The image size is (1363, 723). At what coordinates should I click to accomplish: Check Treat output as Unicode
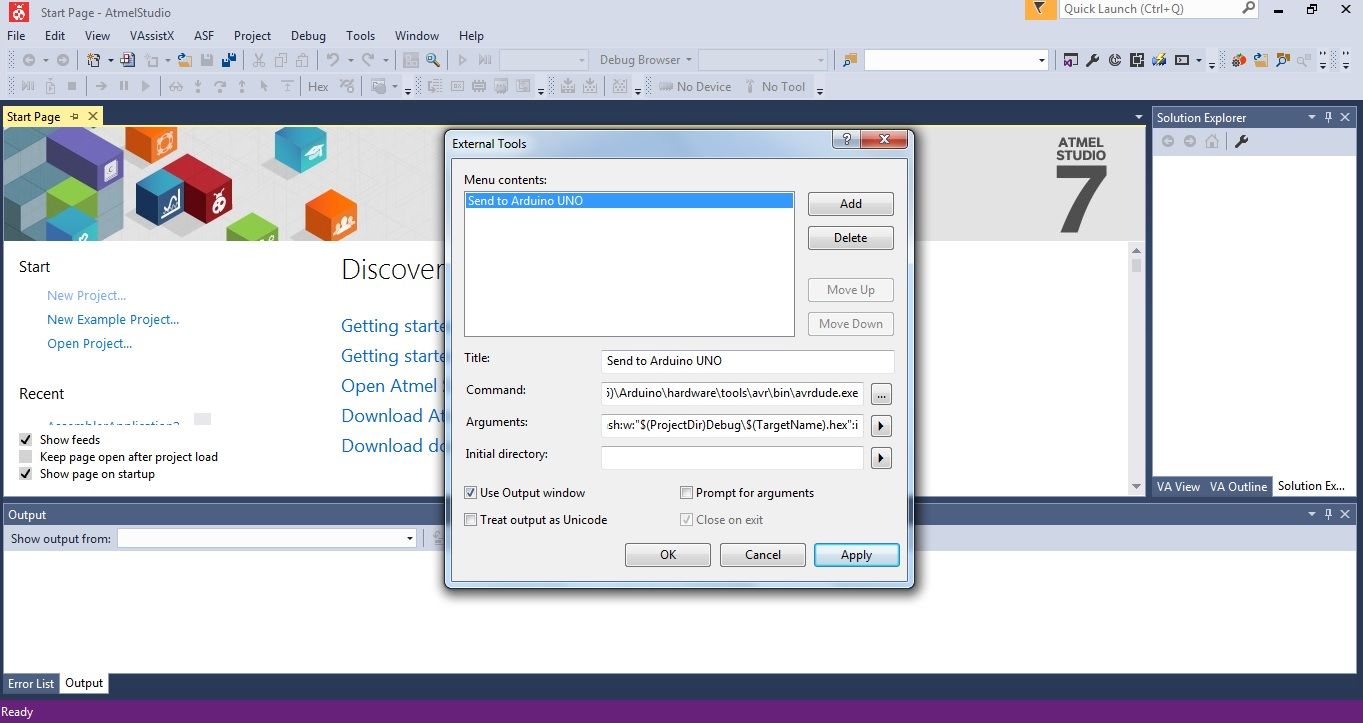[470, 519]
